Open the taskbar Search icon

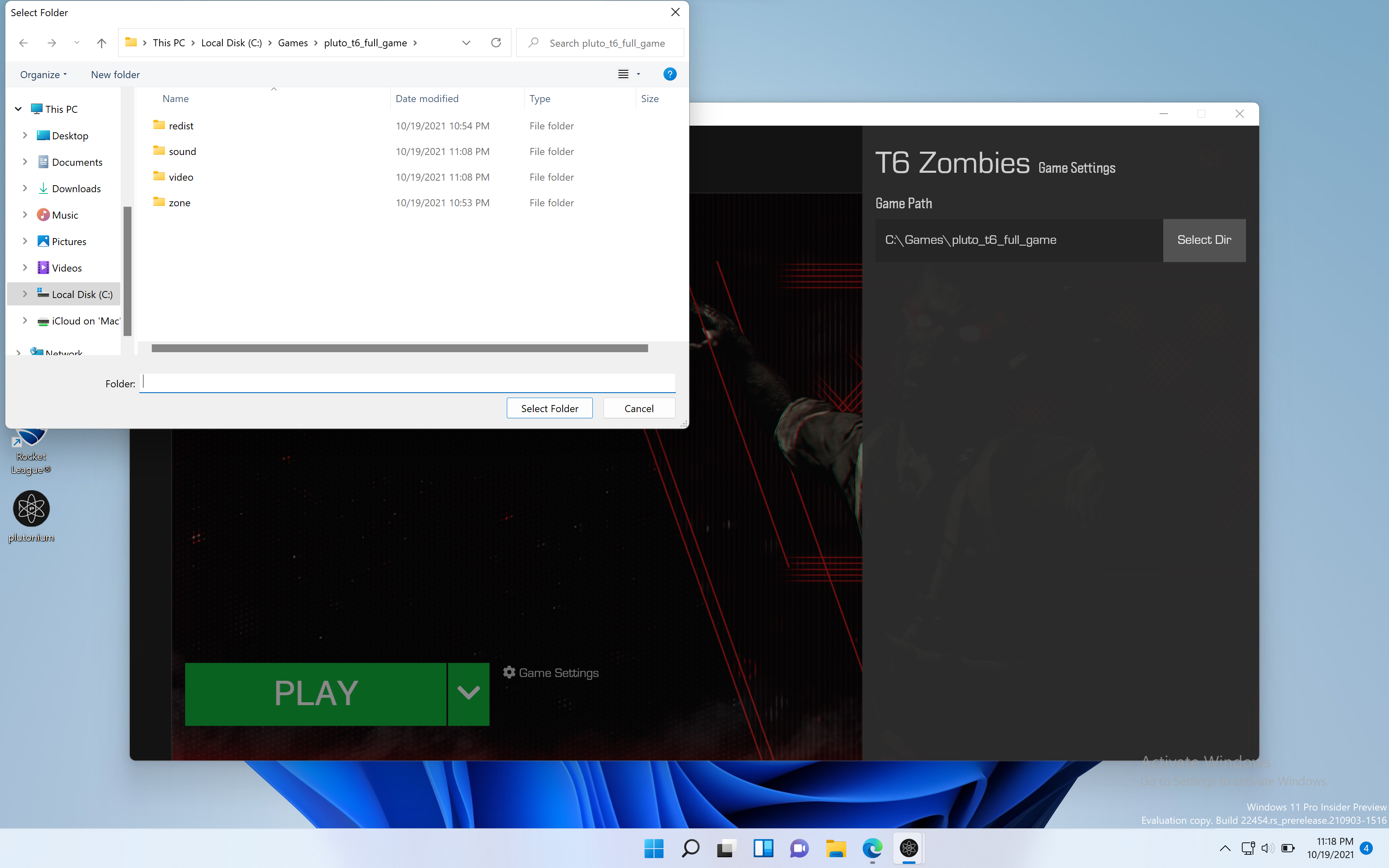tap(690, 848)
